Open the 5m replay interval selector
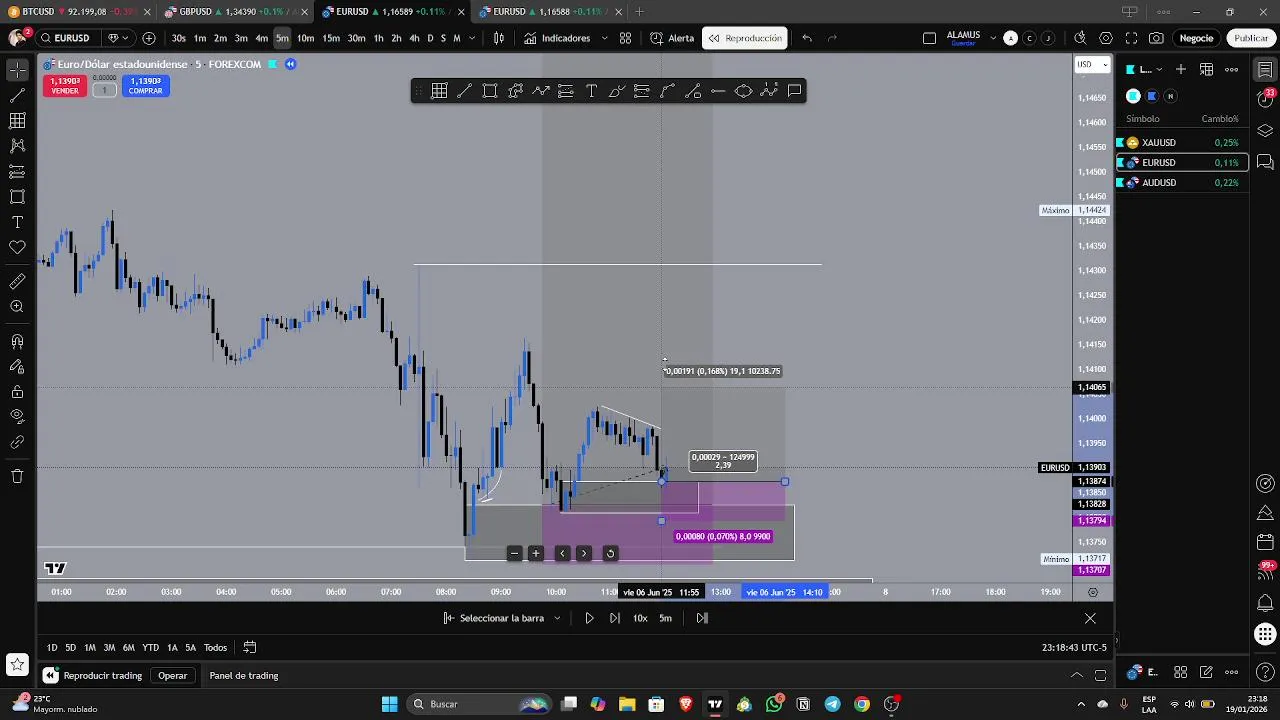 tap(665, 618)
